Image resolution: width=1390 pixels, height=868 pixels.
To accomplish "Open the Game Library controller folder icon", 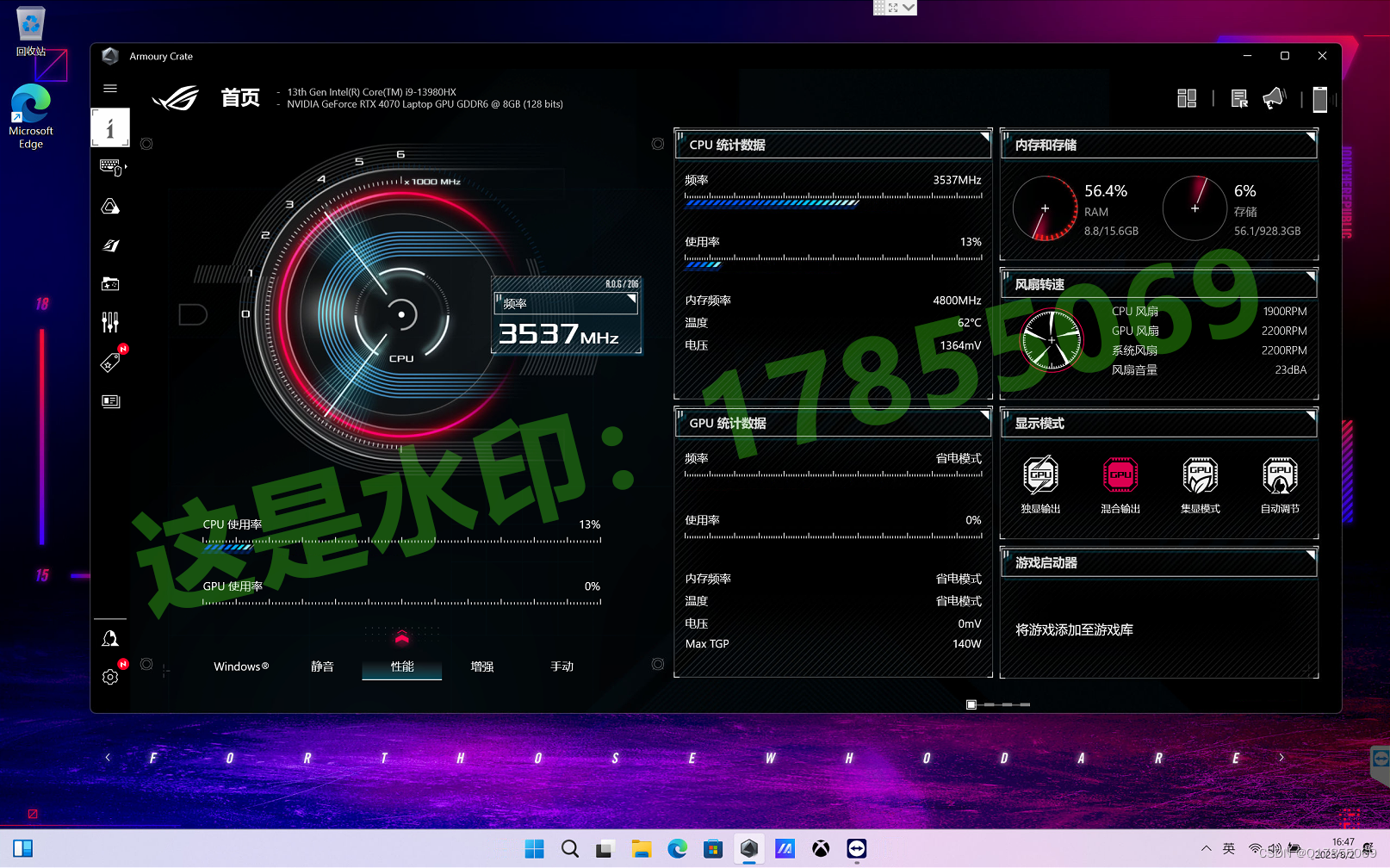I will [110, 284].
